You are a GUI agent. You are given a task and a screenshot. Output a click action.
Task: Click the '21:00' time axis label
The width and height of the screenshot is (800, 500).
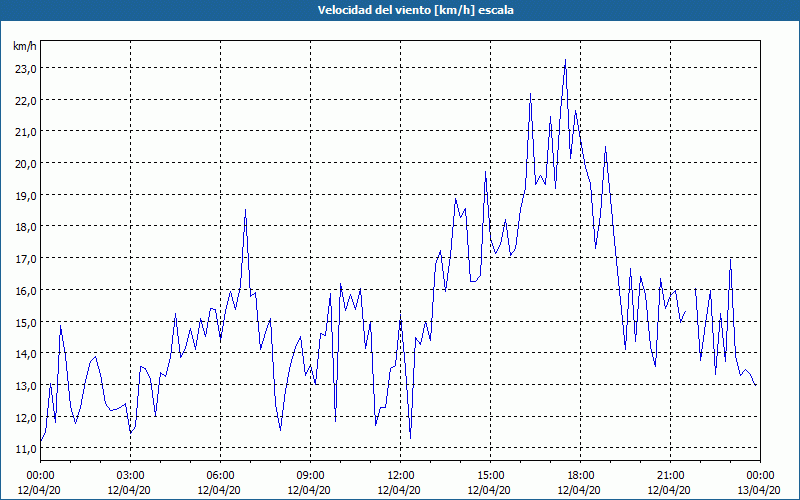coord(670,476)
